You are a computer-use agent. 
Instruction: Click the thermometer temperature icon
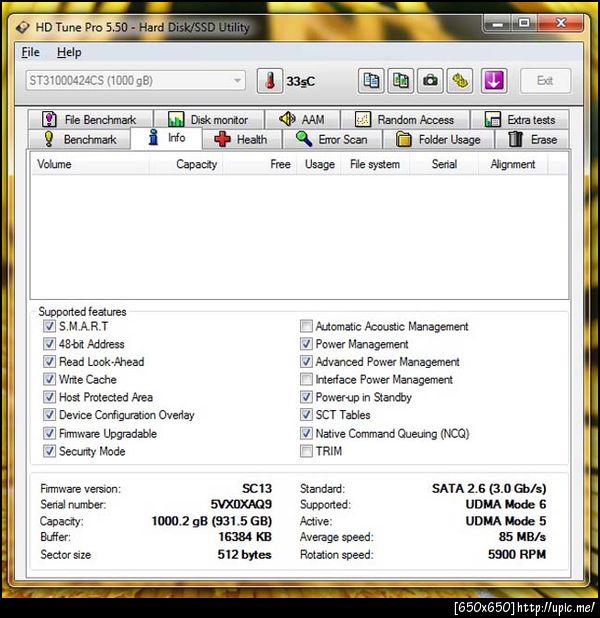pyautogui.click(x=270, y=81)
